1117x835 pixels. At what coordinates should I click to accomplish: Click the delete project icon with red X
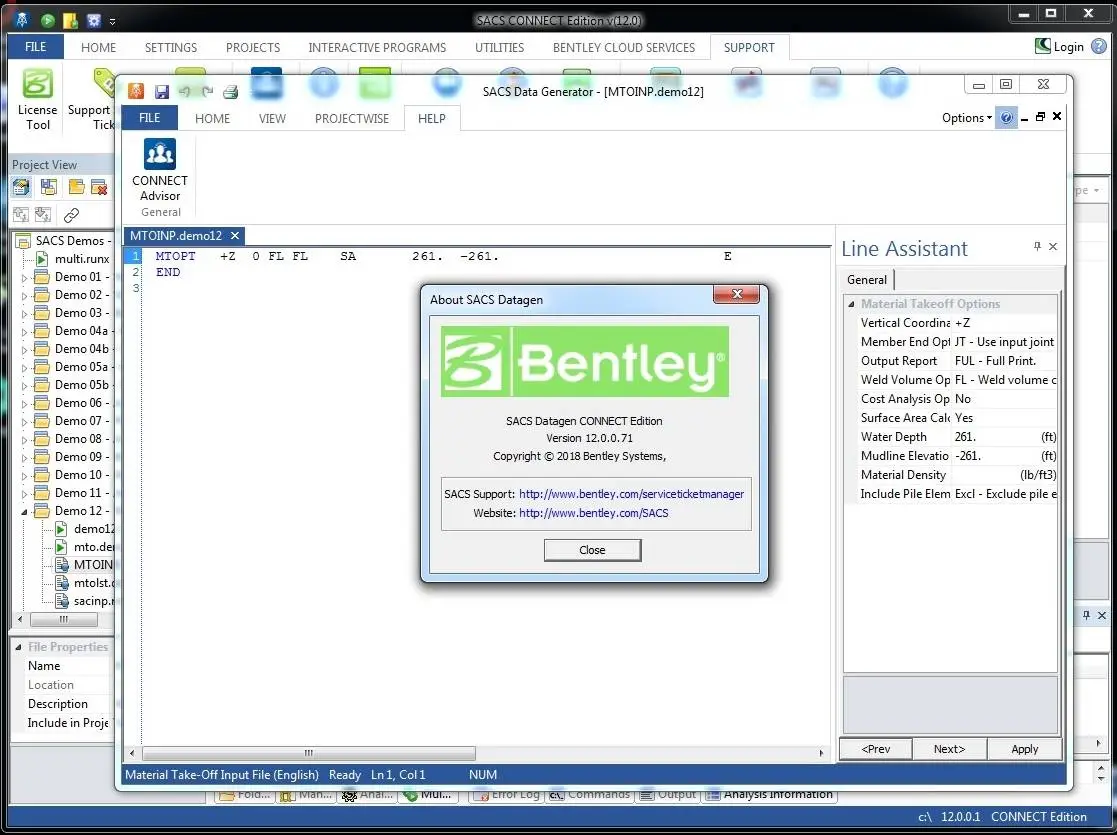(99, 187)
